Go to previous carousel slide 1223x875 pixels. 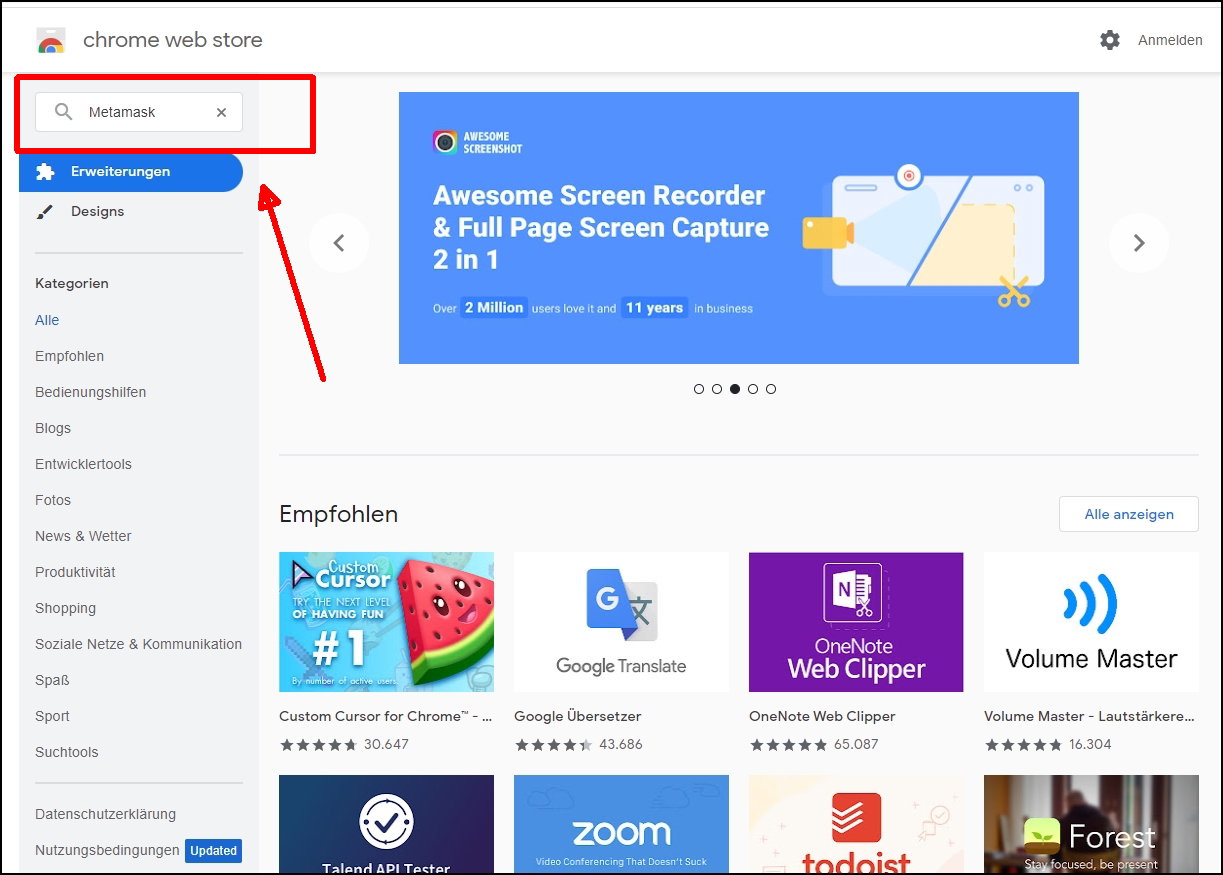(339, 243)
